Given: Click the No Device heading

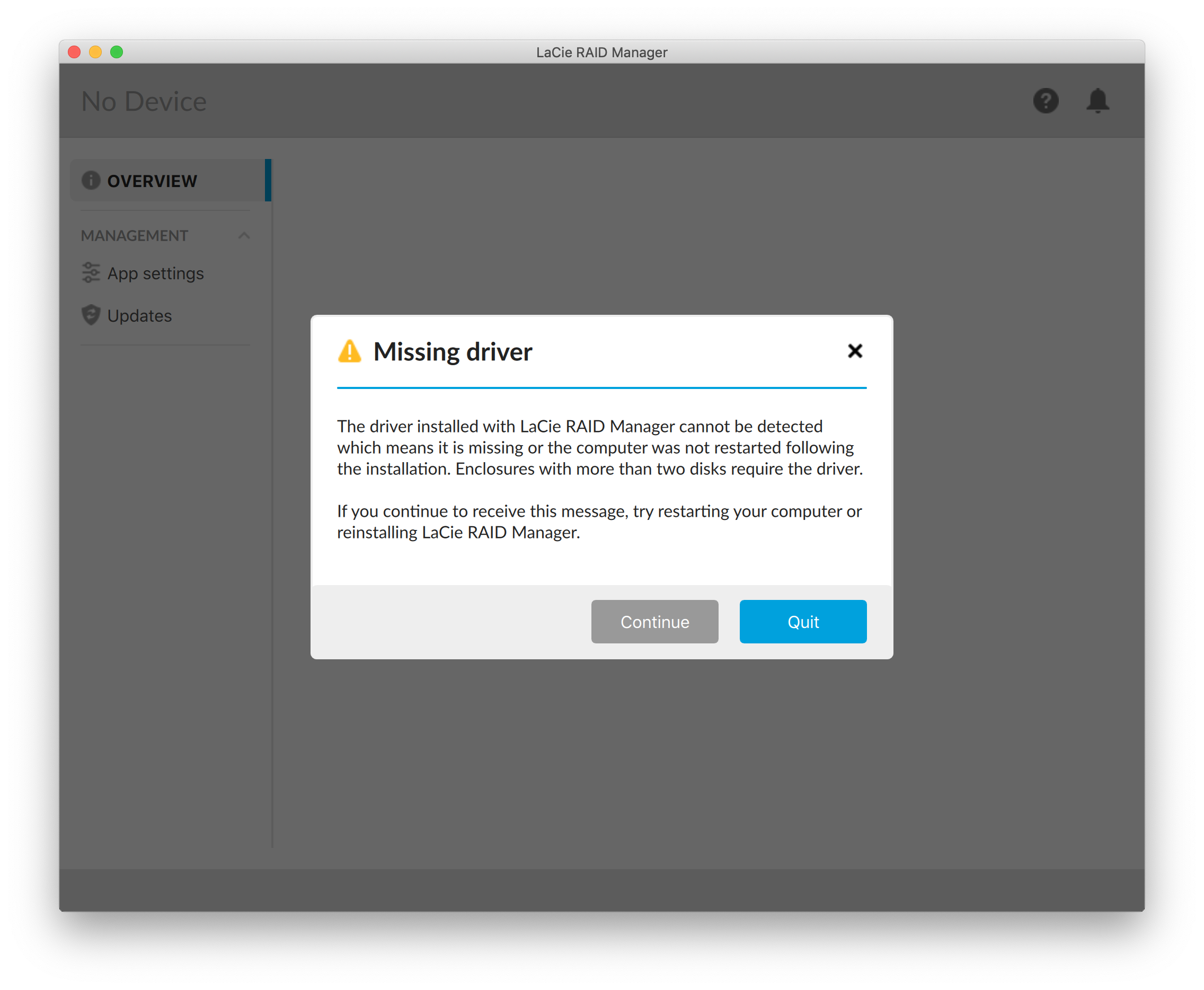Looking at the screenshot, I should click(144, 102).
